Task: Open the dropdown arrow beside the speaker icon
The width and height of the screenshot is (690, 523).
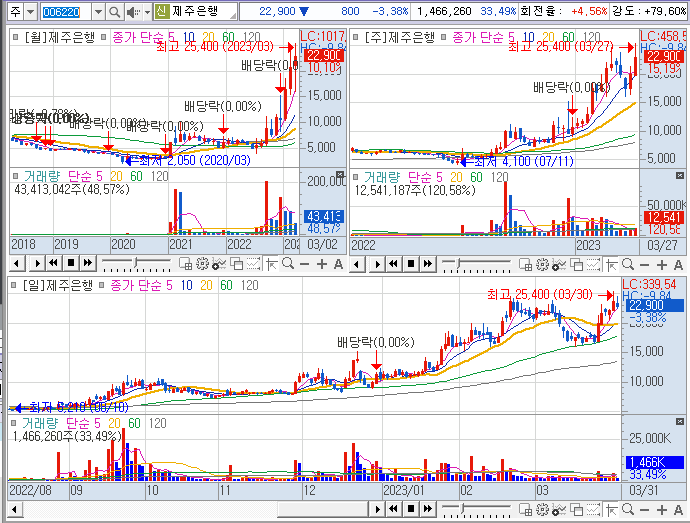Action: click(x=147, y=12)
